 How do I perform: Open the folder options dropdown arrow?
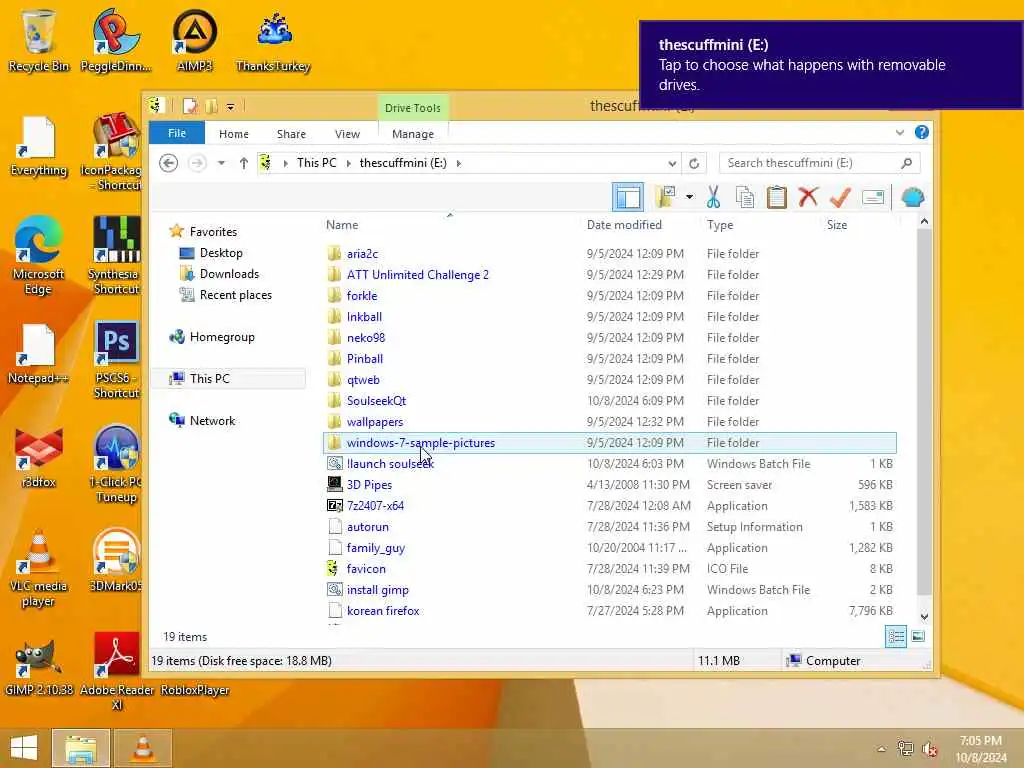click(689, 197)
